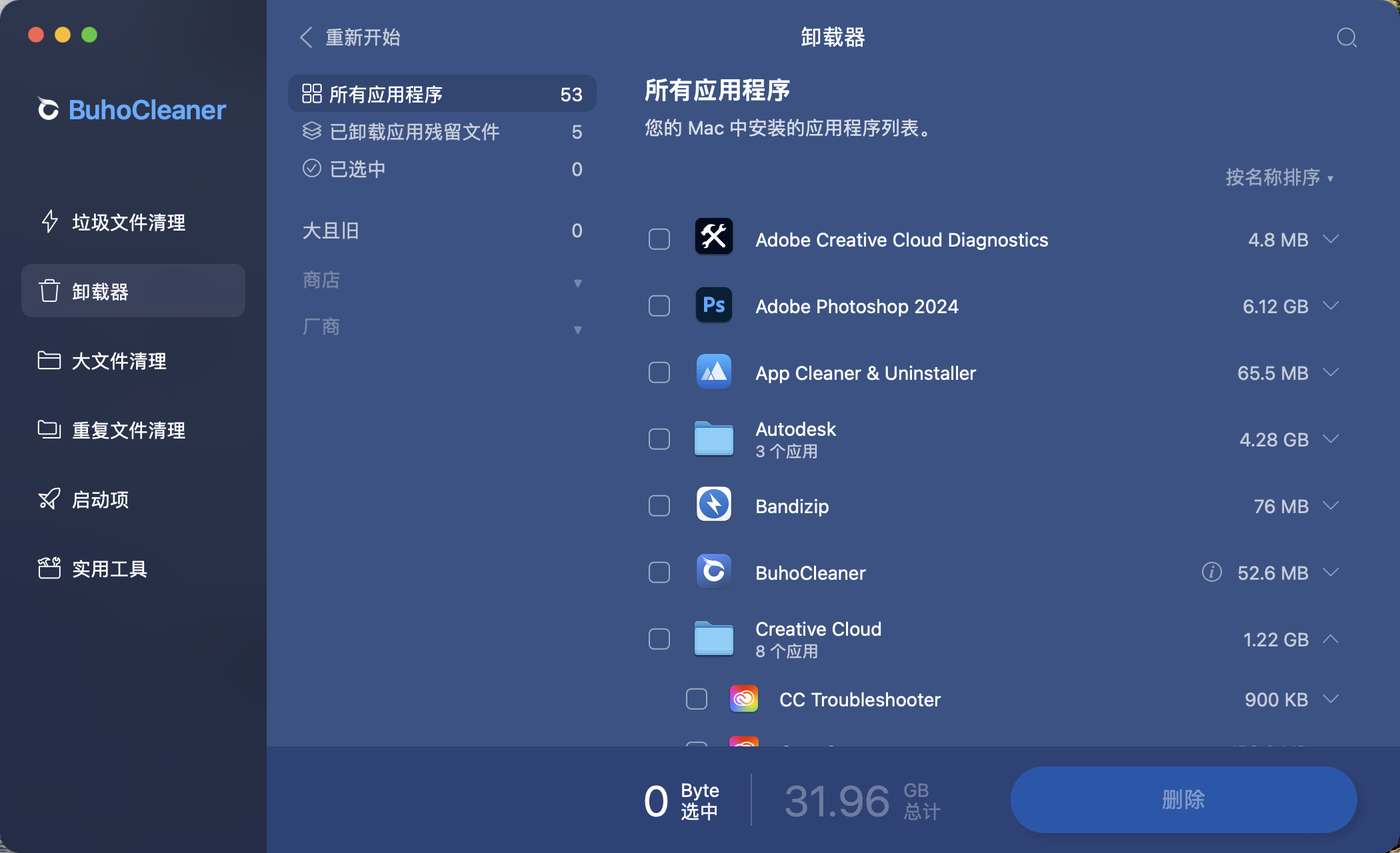Image resolution: width=1400 pixels, height=853 pixels.
Task: Click the Autodesk folder icon
Action: point(714,438)
